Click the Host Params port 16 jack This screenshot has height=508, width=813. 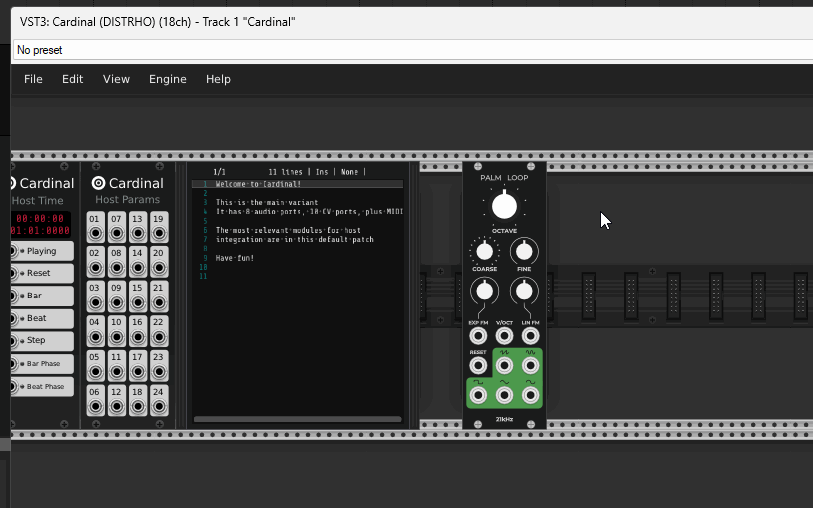tap(138, 337)
